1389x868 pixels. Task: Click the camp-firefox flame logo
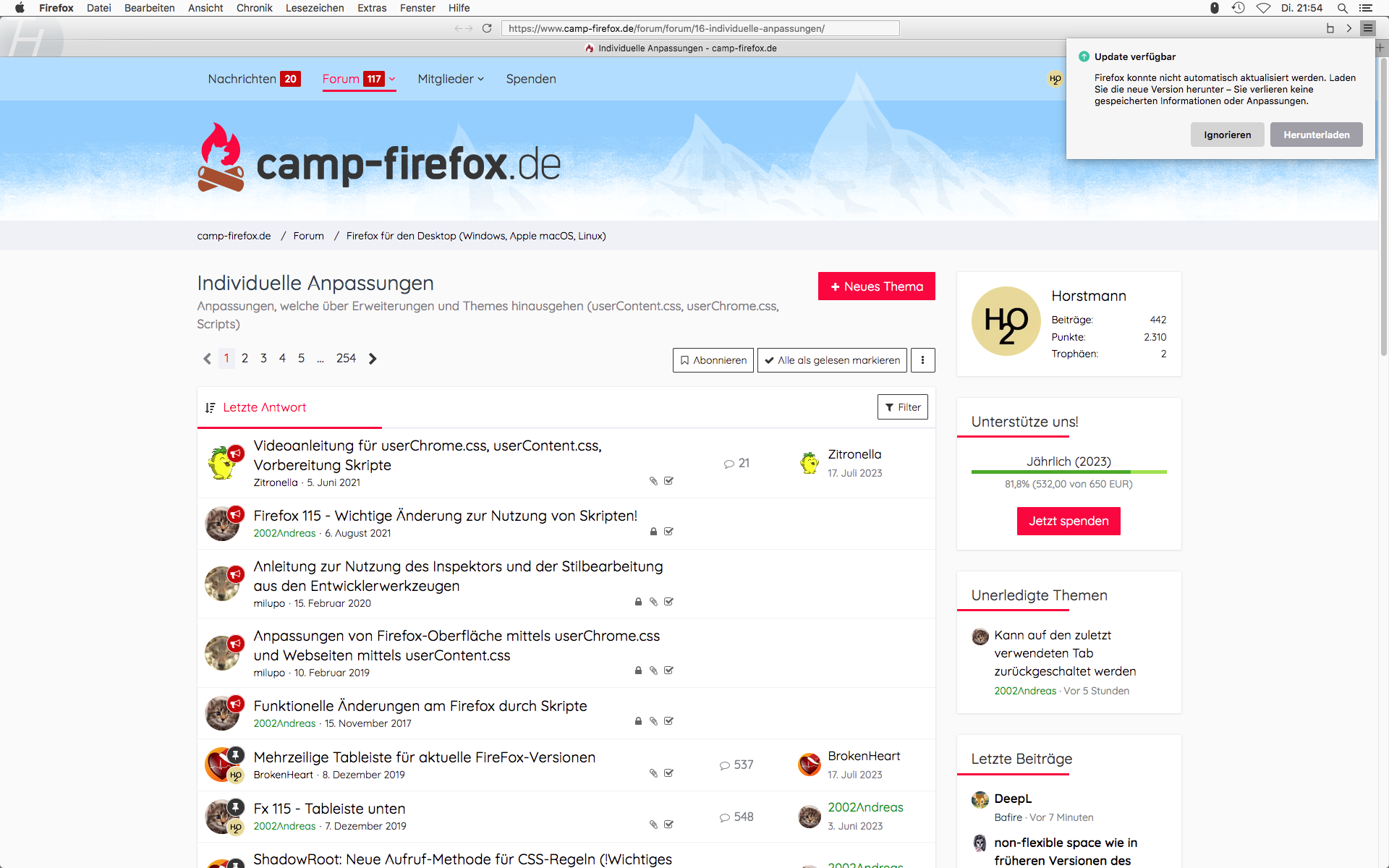pyautogui.click(x=221, y=158)
